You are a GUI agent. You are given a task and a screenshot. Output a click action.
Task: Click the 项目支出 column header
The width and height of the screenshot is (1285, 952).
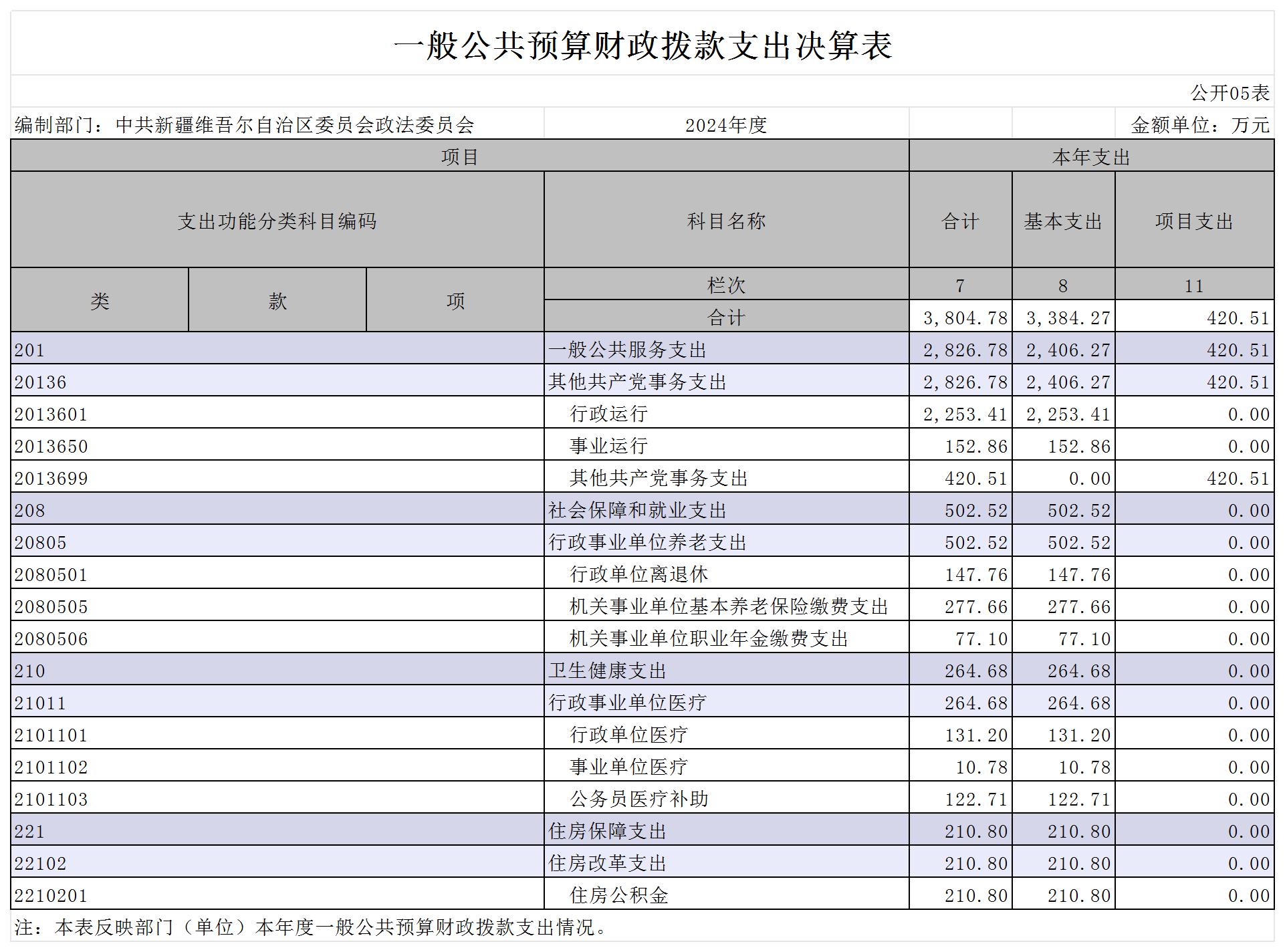[1193, 221]
